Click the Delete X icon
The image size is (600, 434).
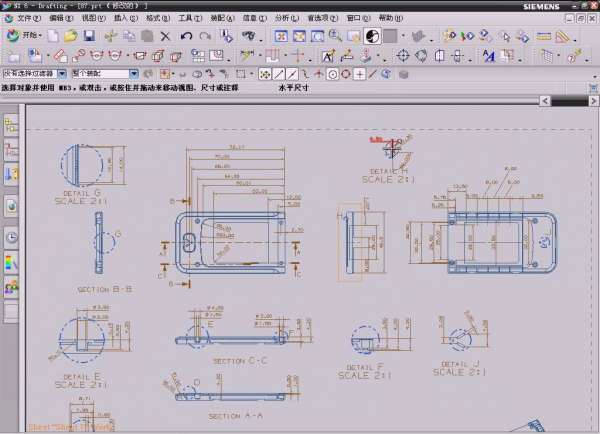(x=166, y=36)
